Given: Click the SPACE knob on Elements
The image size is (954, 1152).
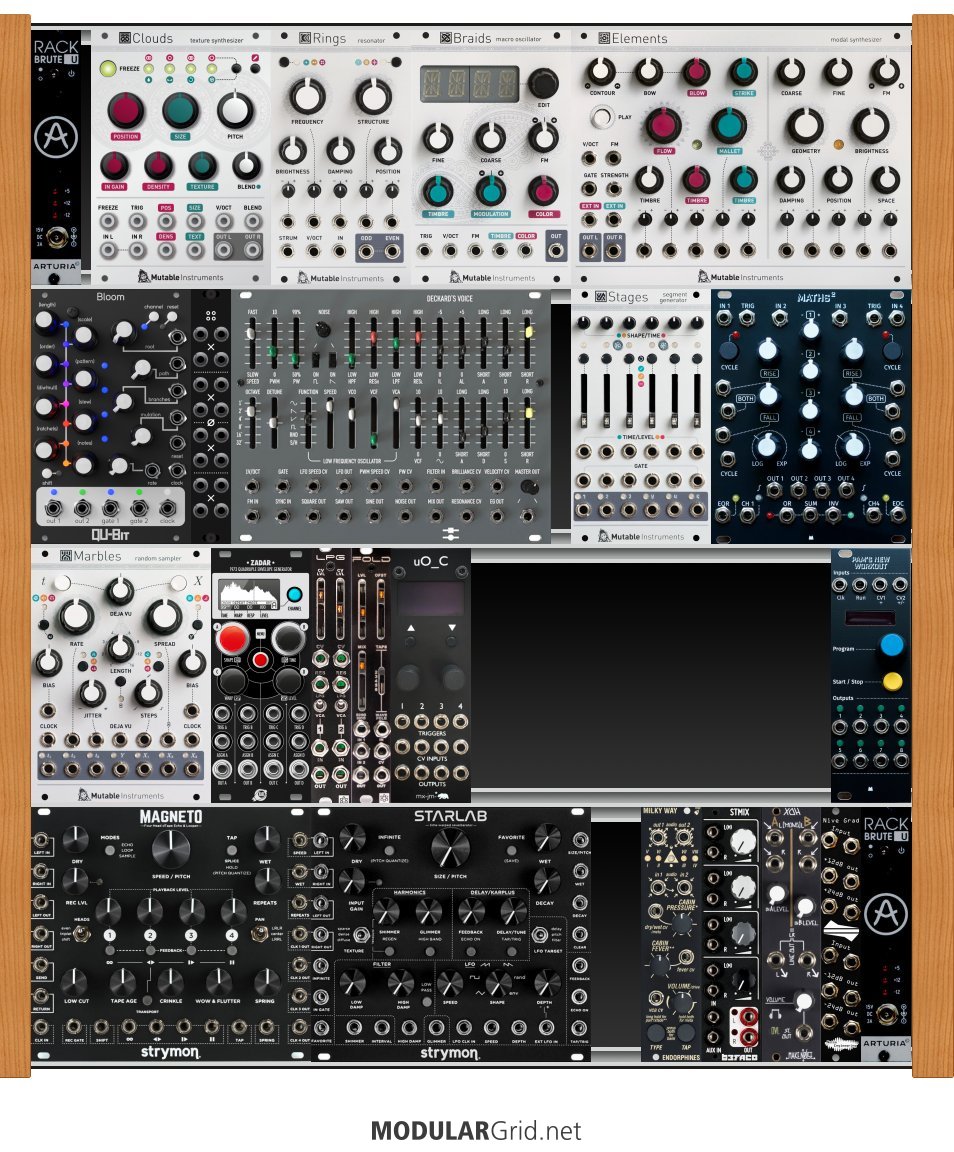Looking at the screenshot, I should coord(886,179).
